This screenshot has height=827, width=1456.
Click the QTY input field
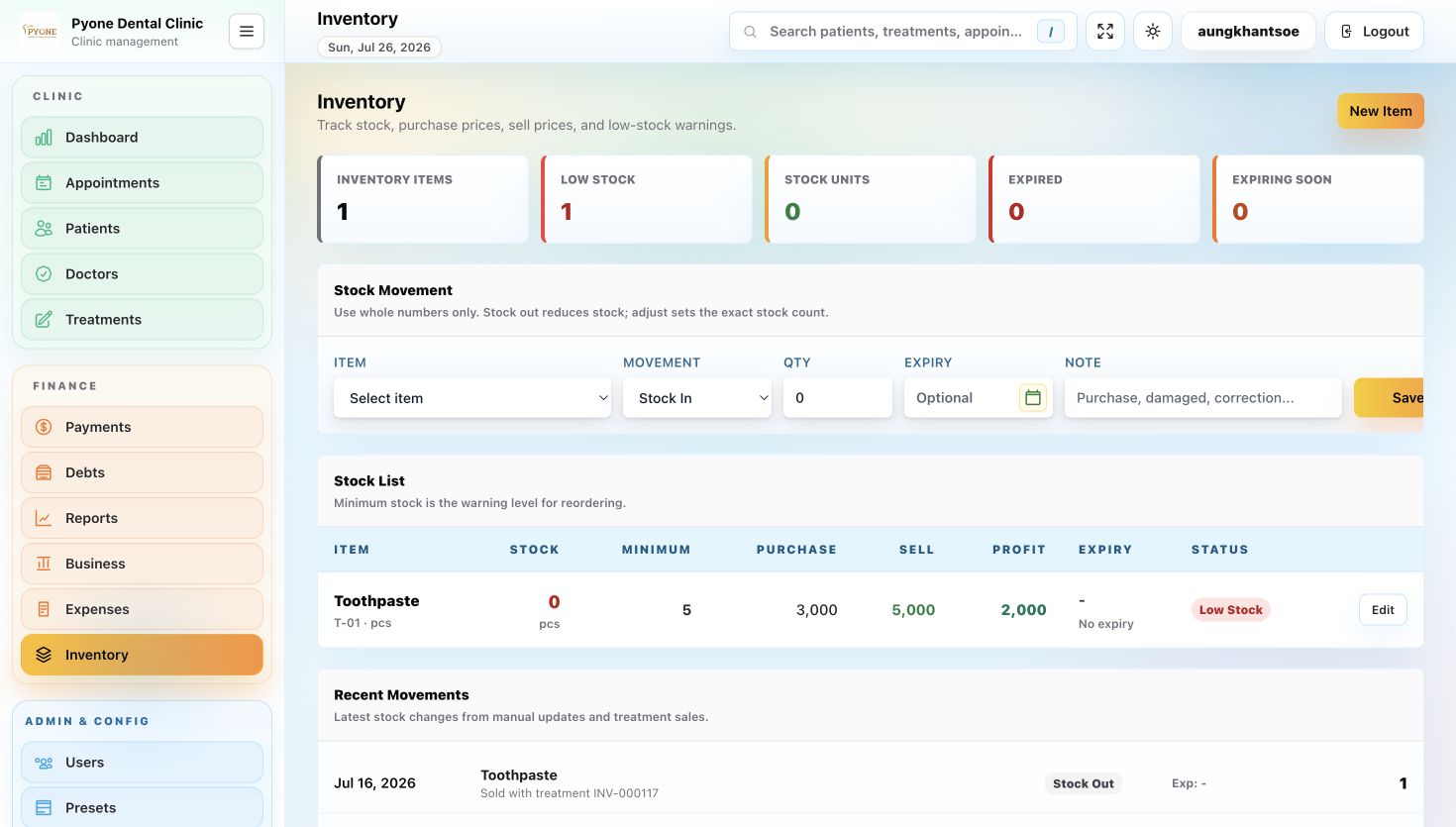[838, 398]
